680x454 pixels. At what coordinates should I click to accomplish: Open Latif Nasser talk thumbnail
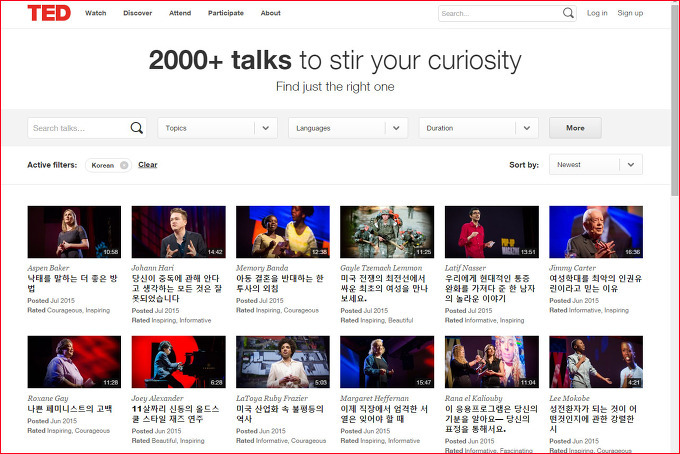pos(492,232)
